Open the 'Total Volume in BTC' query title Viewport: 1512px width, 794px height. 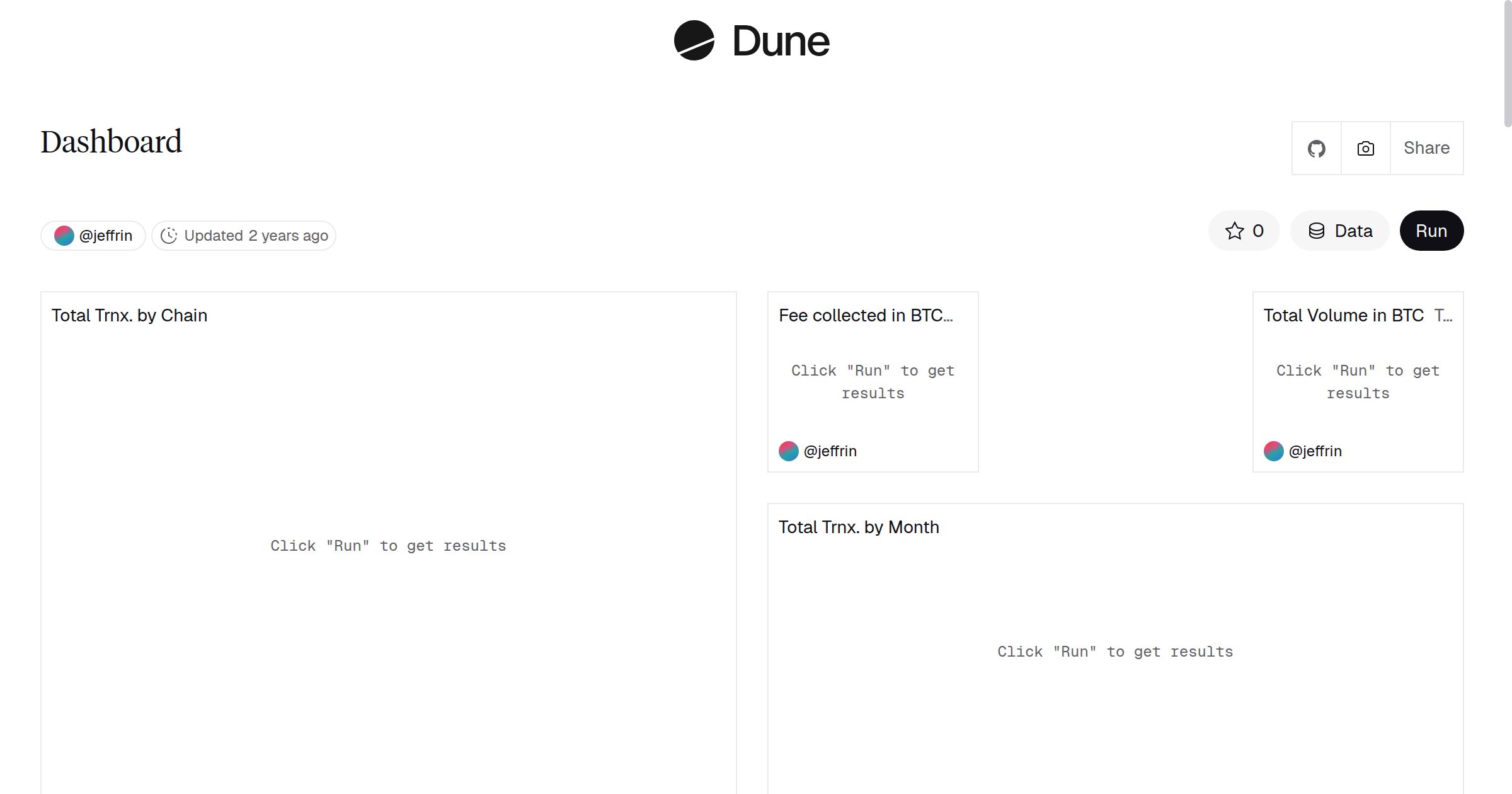point(1343,315)
